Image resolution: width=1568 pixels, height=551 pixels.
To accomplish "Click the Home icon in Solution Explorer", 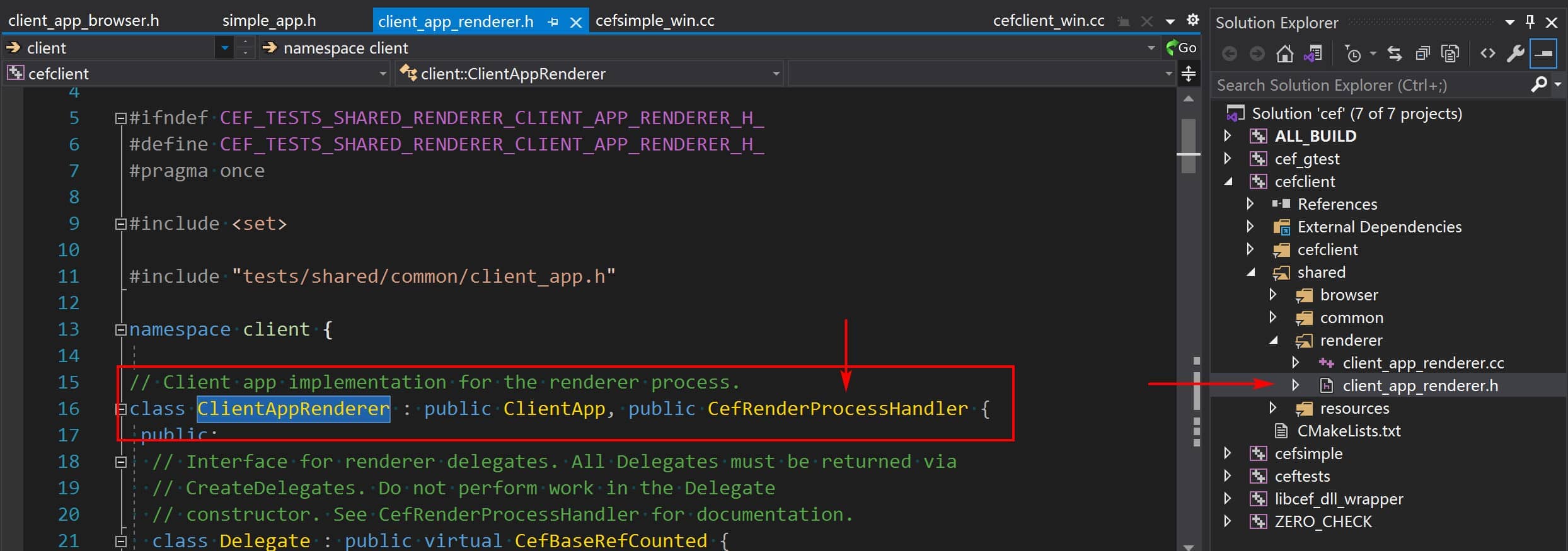I will tap(1284, 54).
